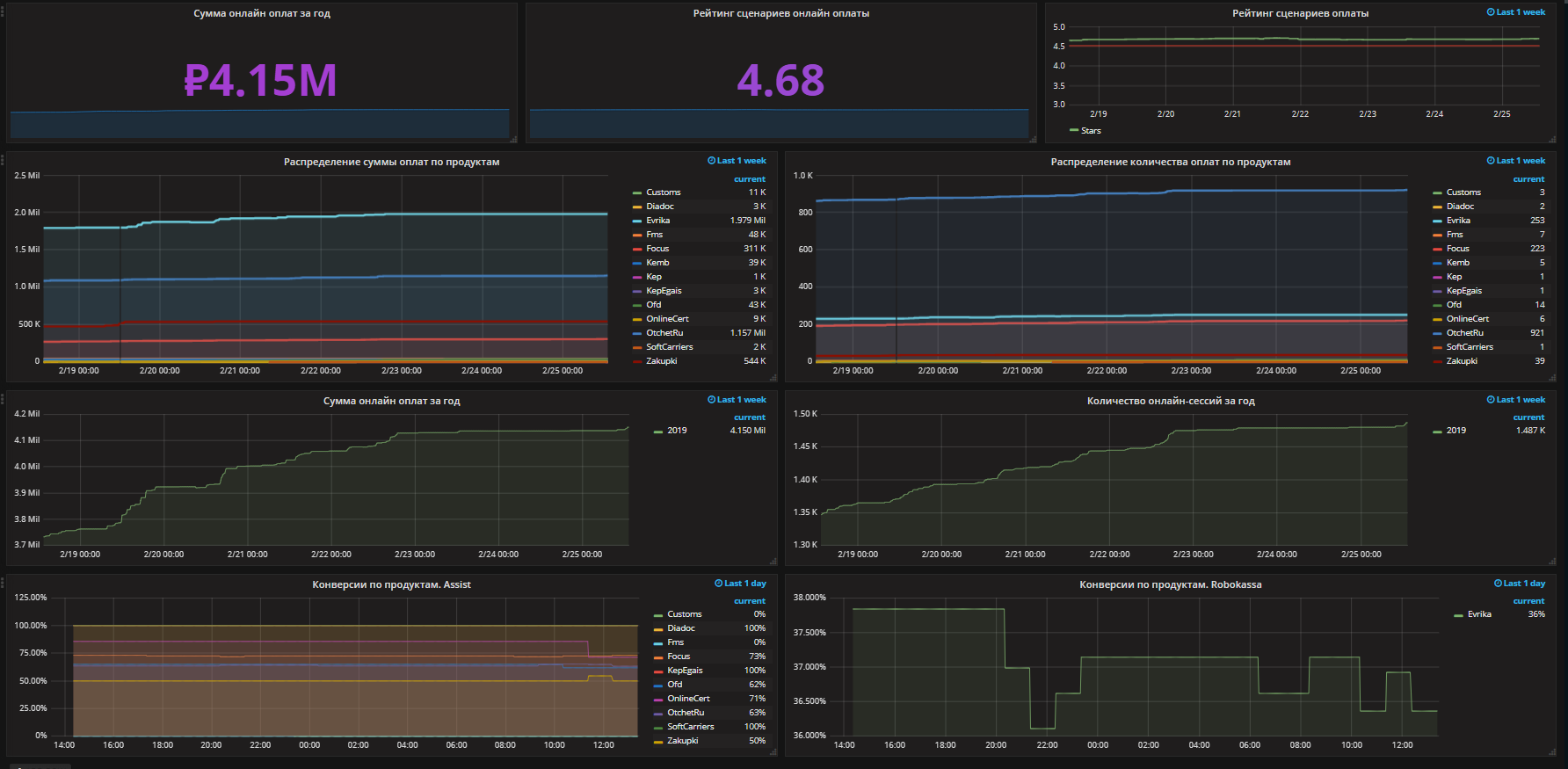Viewport: 1568px width, 769px height.
Task: Open Конверсии по продуктам. Robokassa title menu
Action: [x=1171, y=584]
